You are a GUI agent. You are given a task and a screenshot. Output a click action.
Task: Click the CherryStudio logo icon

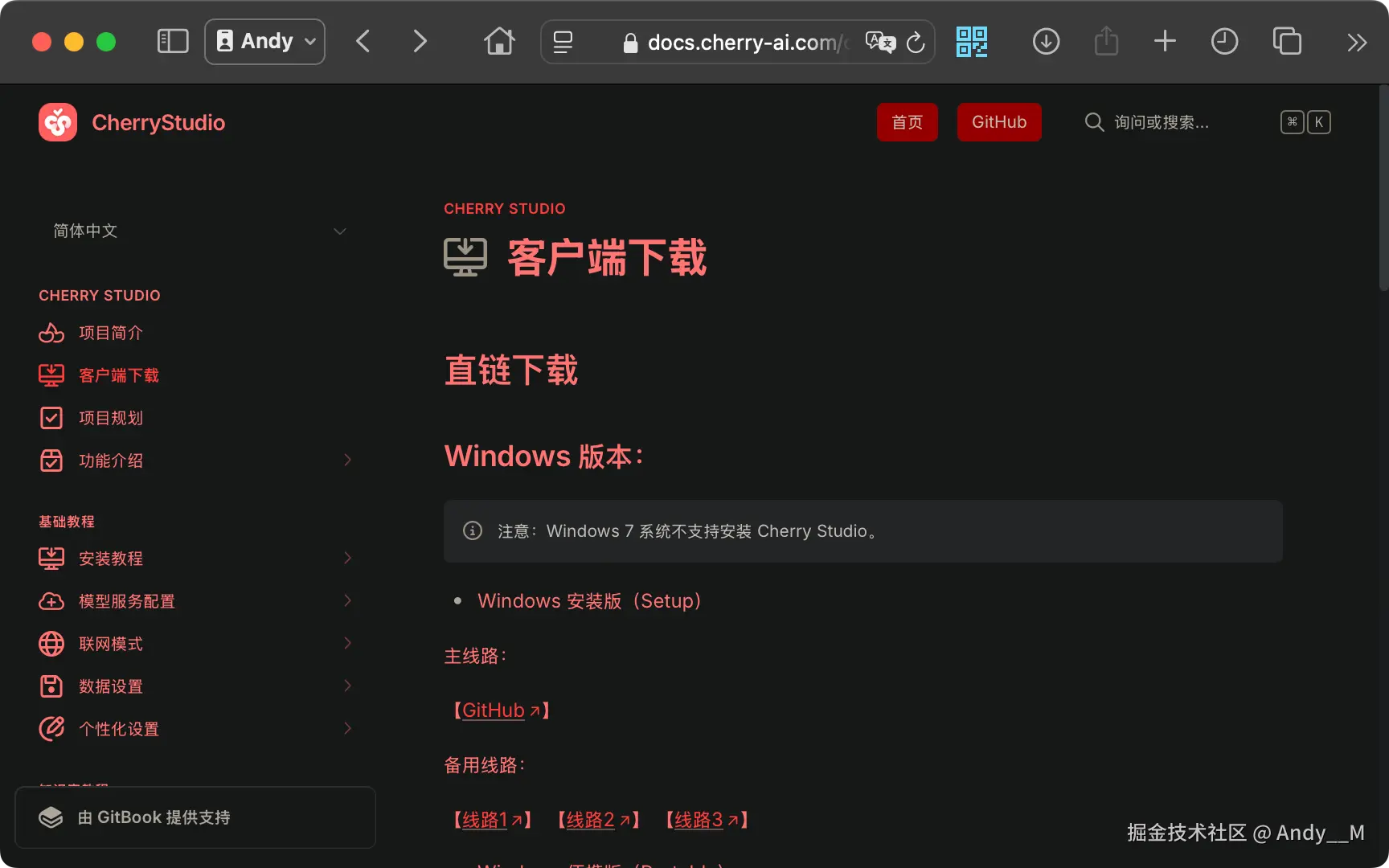[58, 122]
